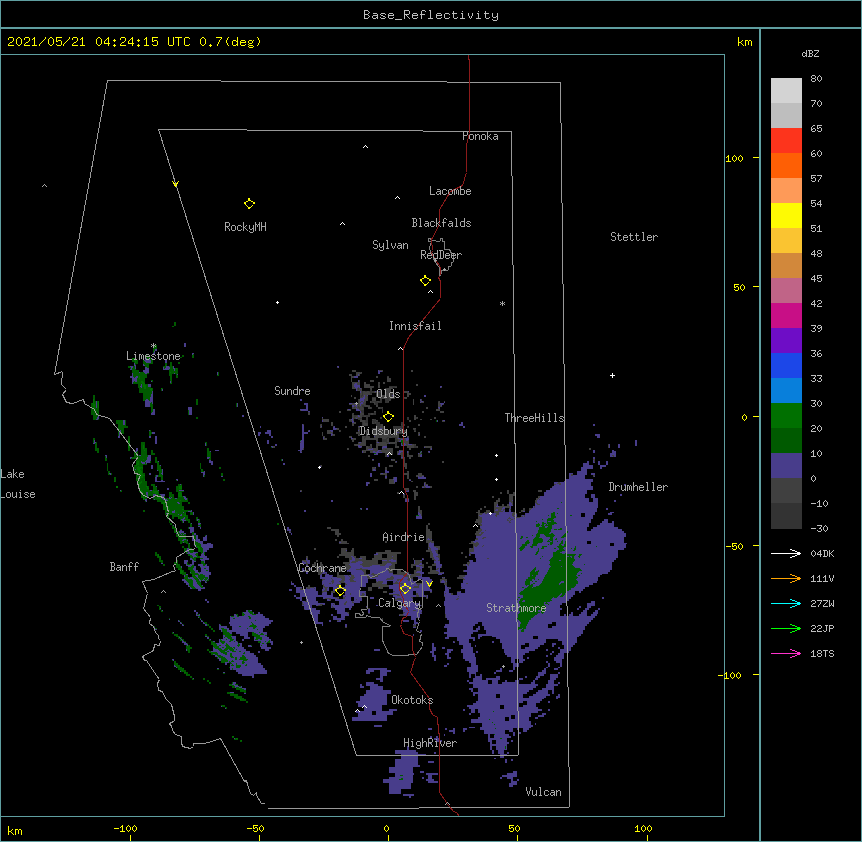Select the red 65 dBZ color swatch
Screen dimensions: 862x842
point(786,140)
